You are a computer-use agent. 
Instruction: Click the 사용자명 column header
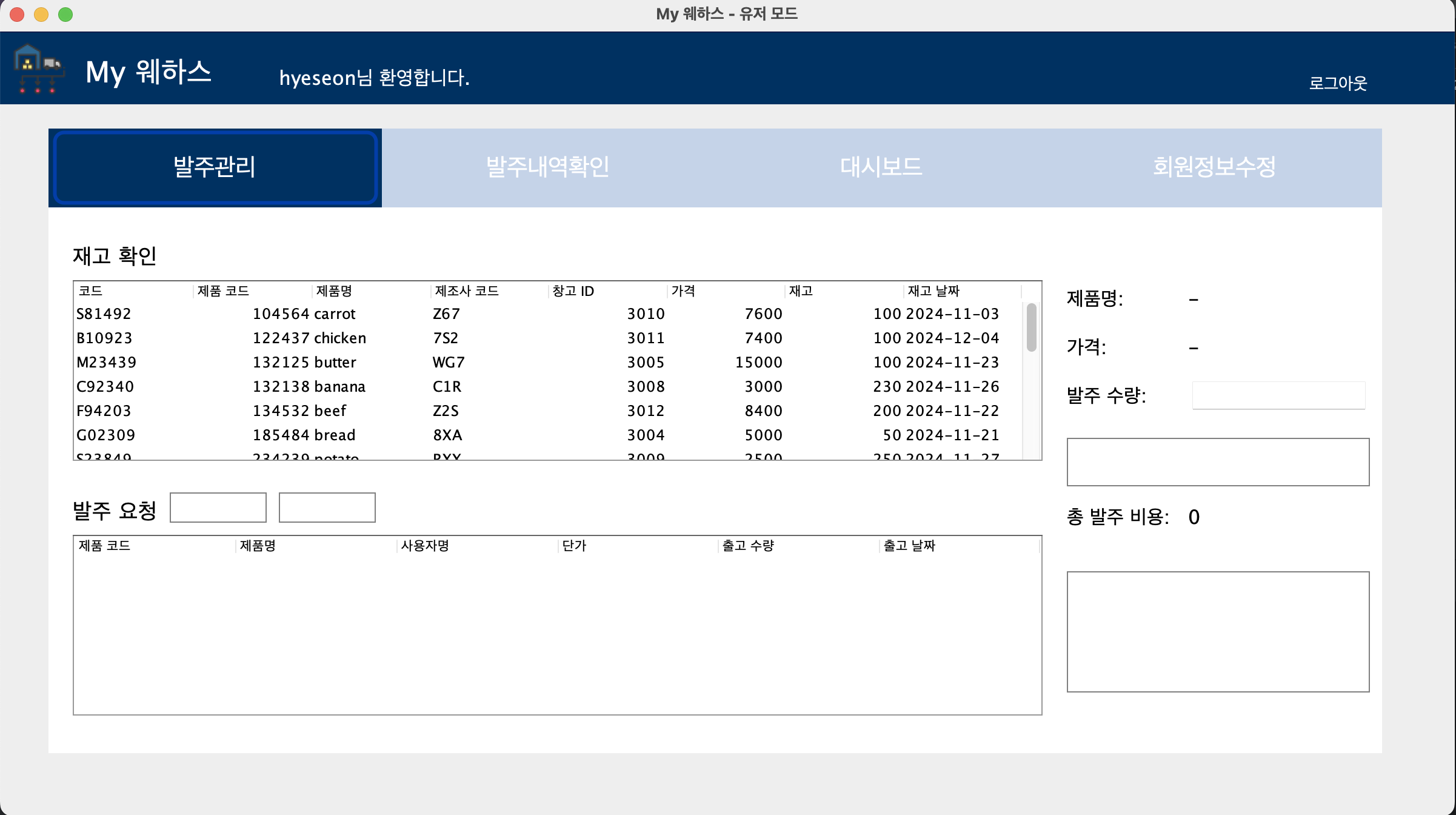click(x=478, y=546)
